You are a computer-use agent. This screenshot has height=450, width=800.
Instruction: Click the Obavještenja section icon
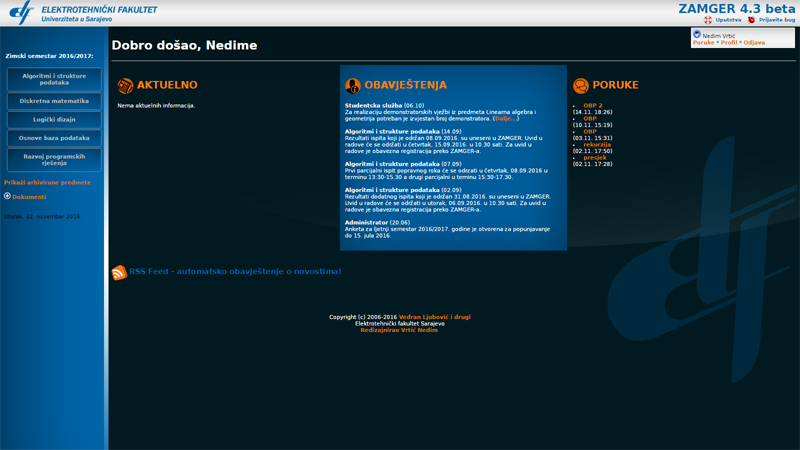coord(353,86)
